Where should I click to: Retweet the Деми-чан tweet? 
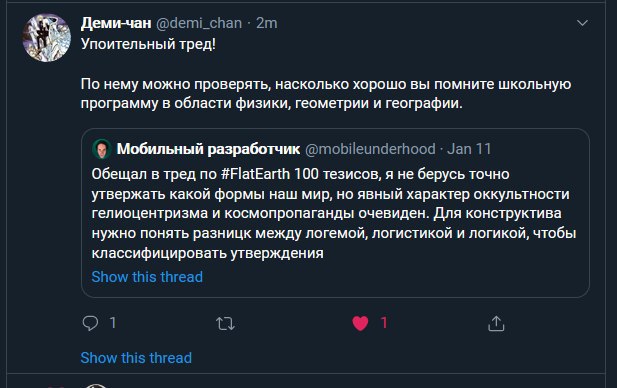click(225, 324)
